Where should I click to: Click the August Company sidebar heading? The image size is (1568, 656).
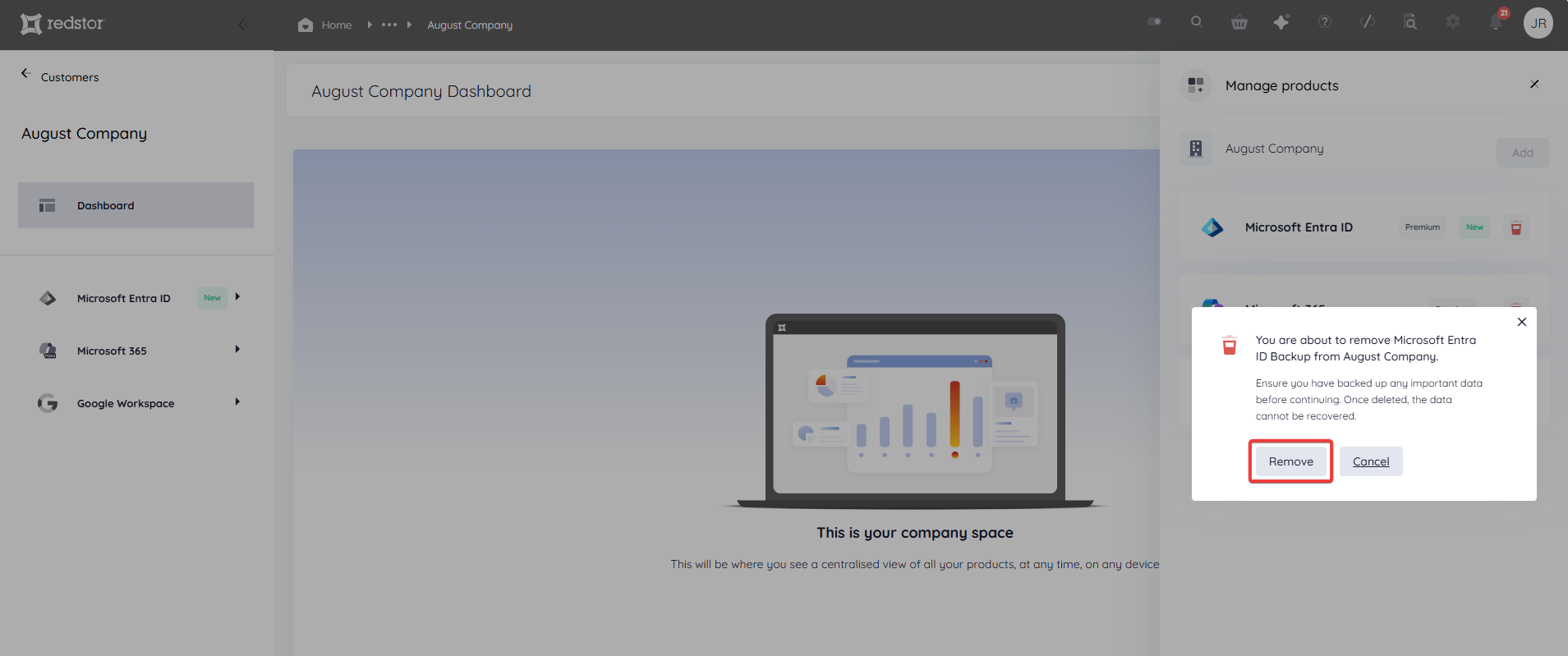point(85,134)
